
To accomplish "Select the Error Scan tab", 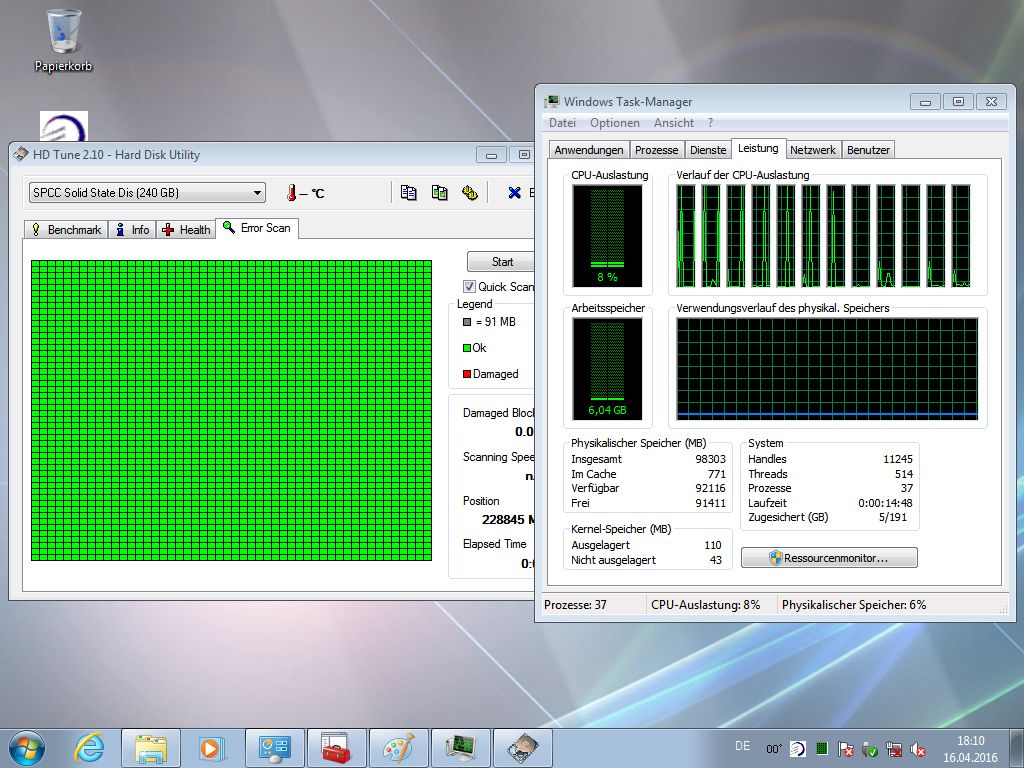I will coord(257,228).
